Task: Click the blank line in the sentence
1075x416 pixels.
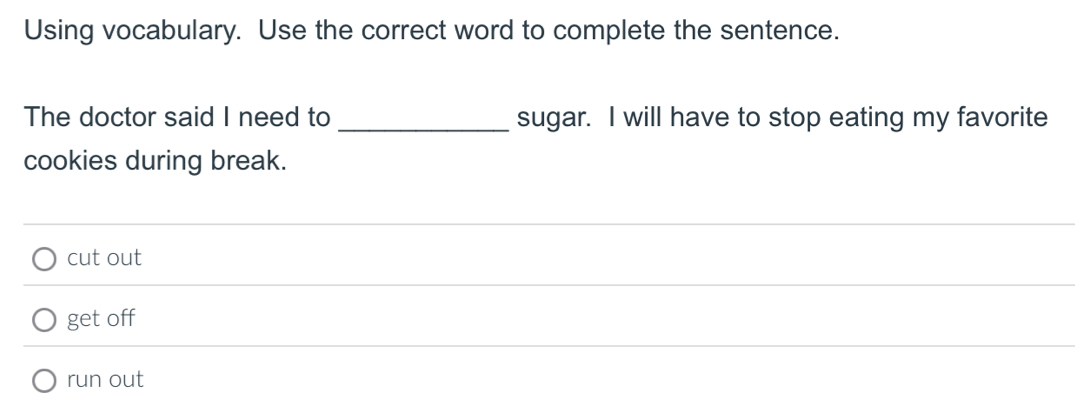Action: (424, 120)
